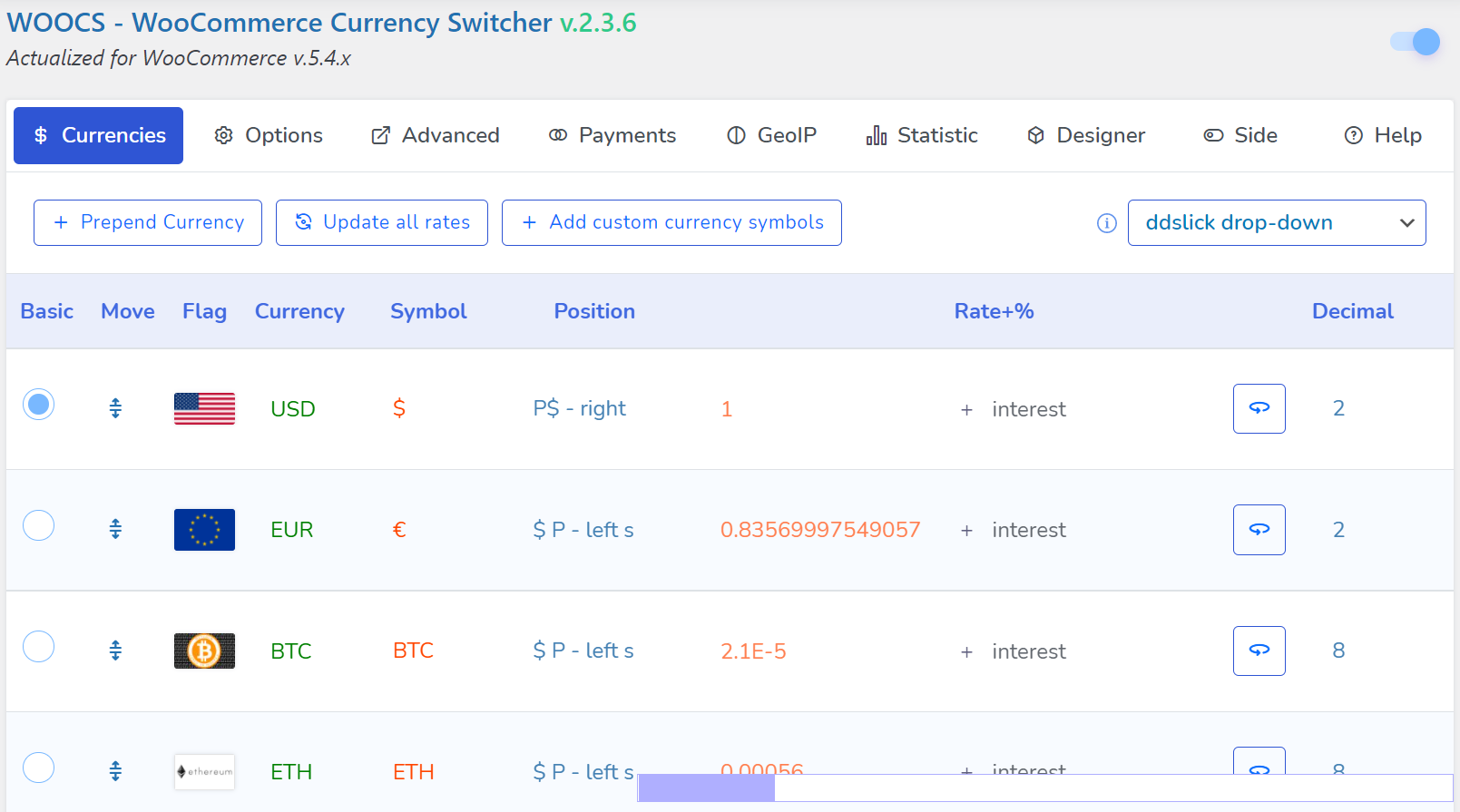Click the "Decimal" column header
Image resolution: width=1460 pixels, height=812 pixels.
(x=1352, y=311)
